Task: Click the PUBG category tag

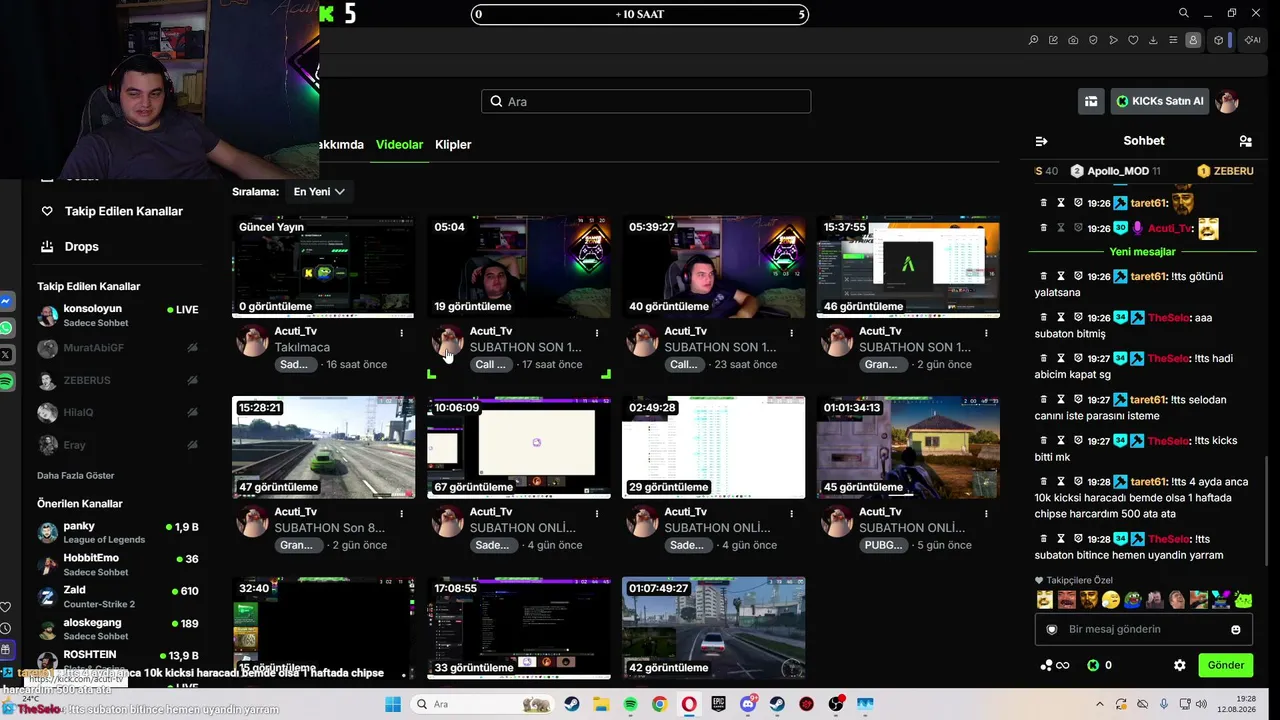Action: (885, 545)
